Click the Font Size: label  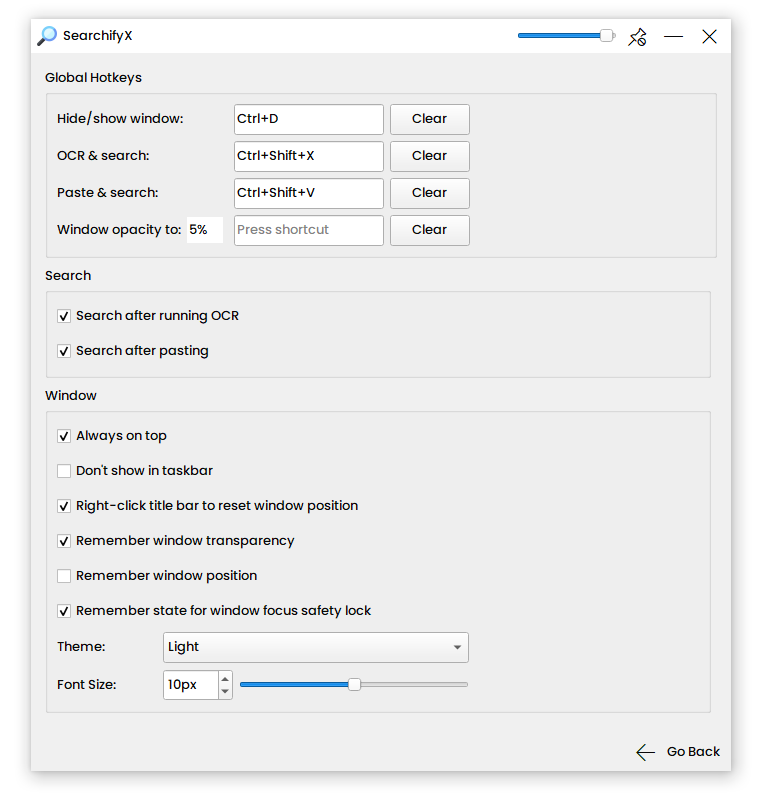[x=87, y=685]
